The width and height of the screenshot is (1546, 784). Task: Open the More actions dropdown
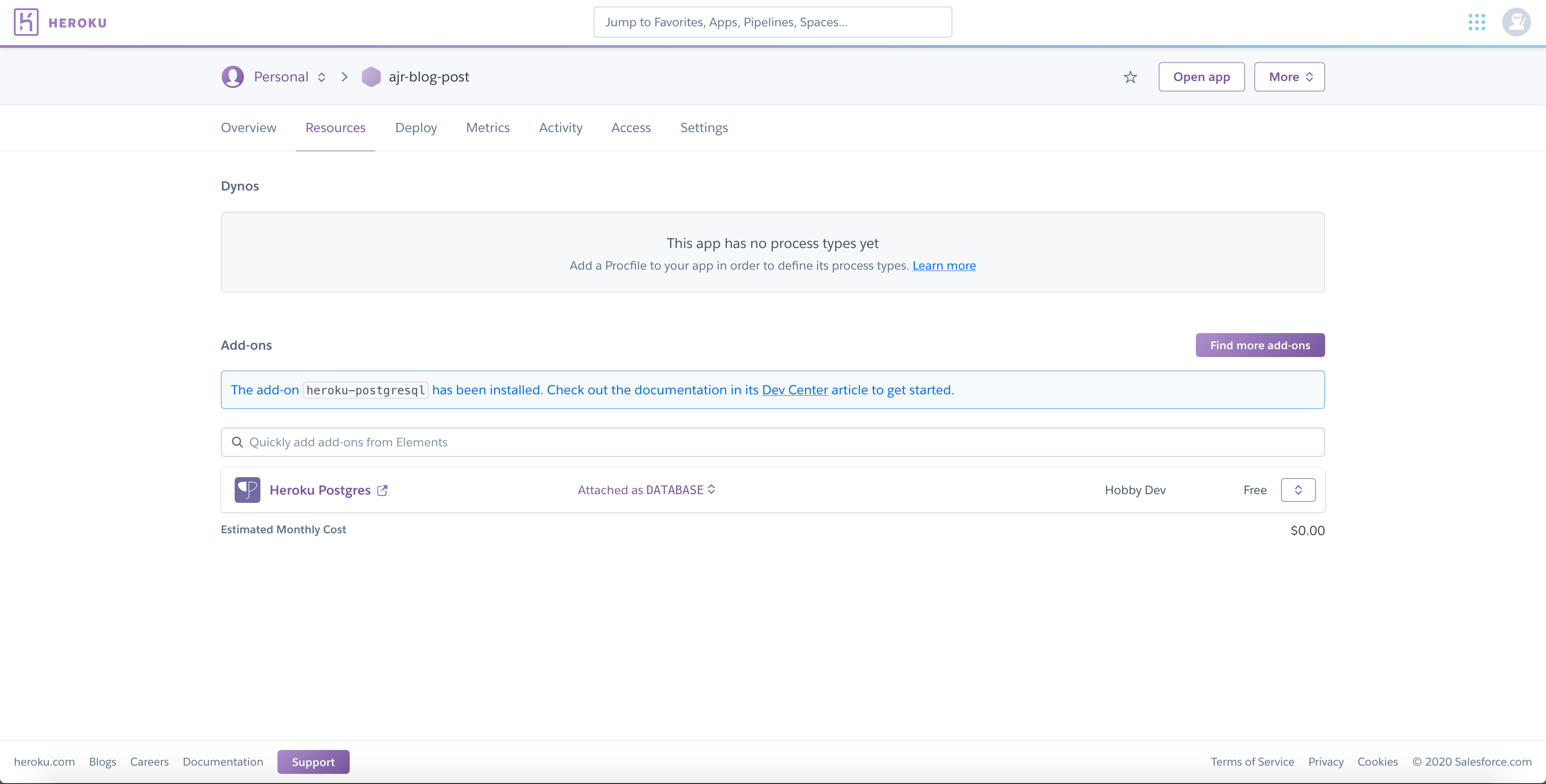1288,76
